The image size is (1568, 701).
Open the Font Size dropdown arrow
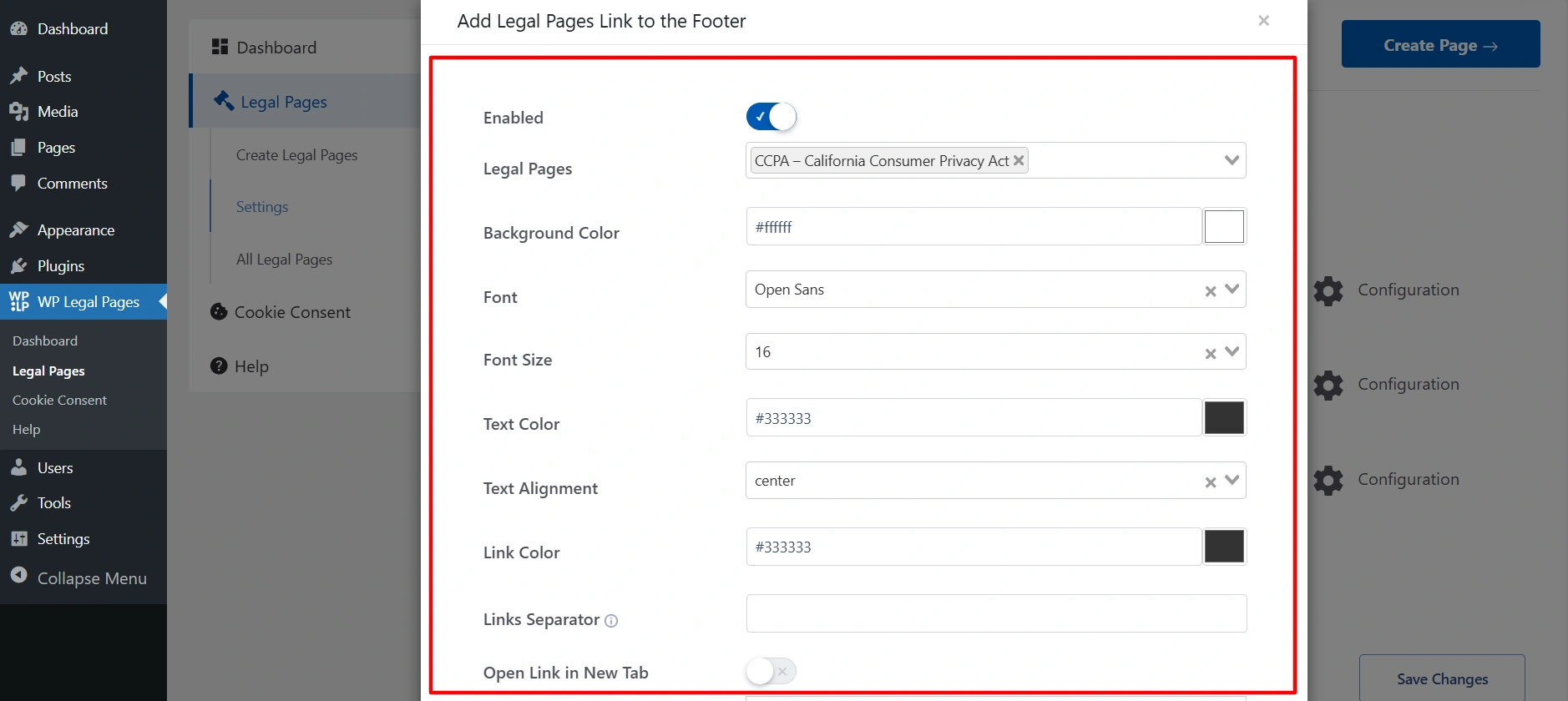click(x=1232, y=351)
